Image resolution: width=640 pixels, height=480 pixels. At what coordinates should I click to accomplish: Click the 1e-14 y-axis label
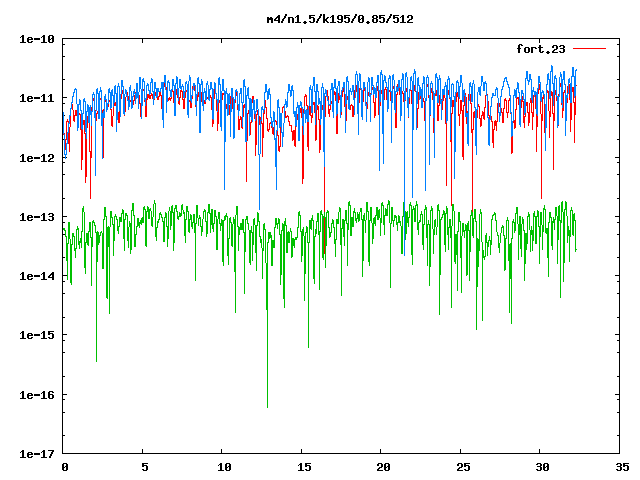coord(37,276)
